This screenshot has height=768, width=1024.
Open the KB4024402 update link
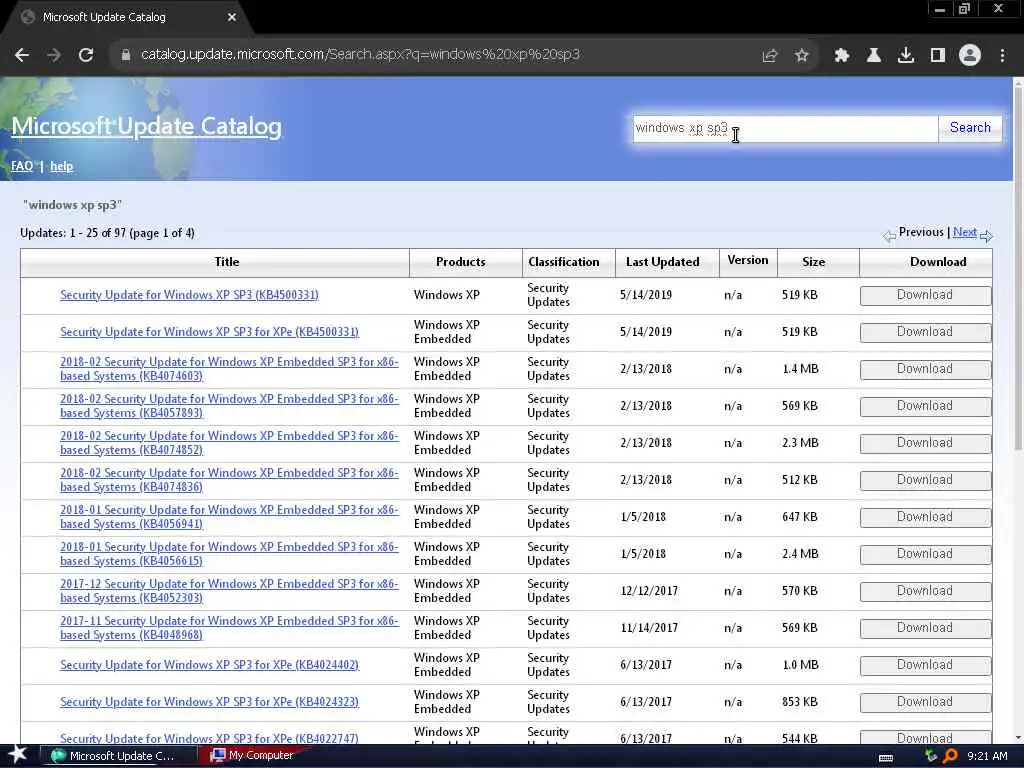(210, 665)
